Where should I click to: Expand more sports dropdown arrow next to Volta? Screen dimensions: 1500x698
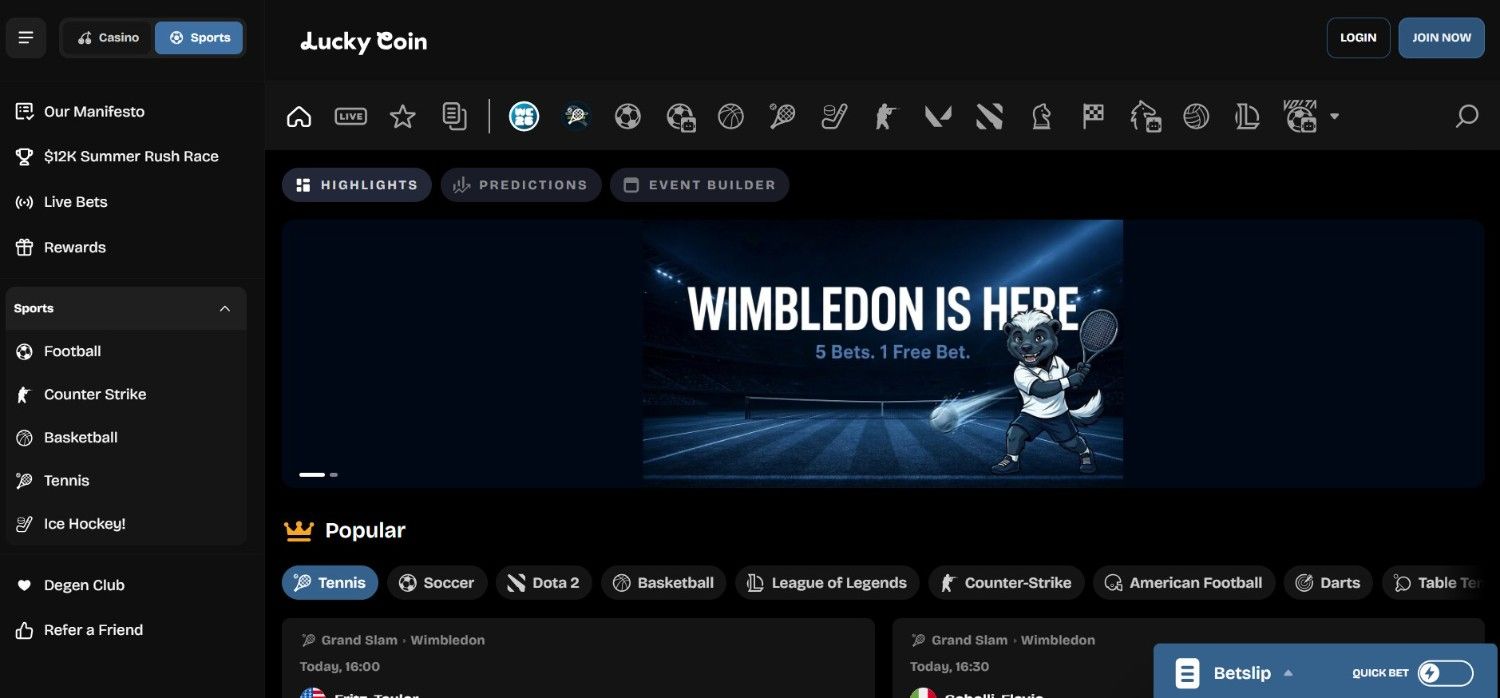(1334, 117)
